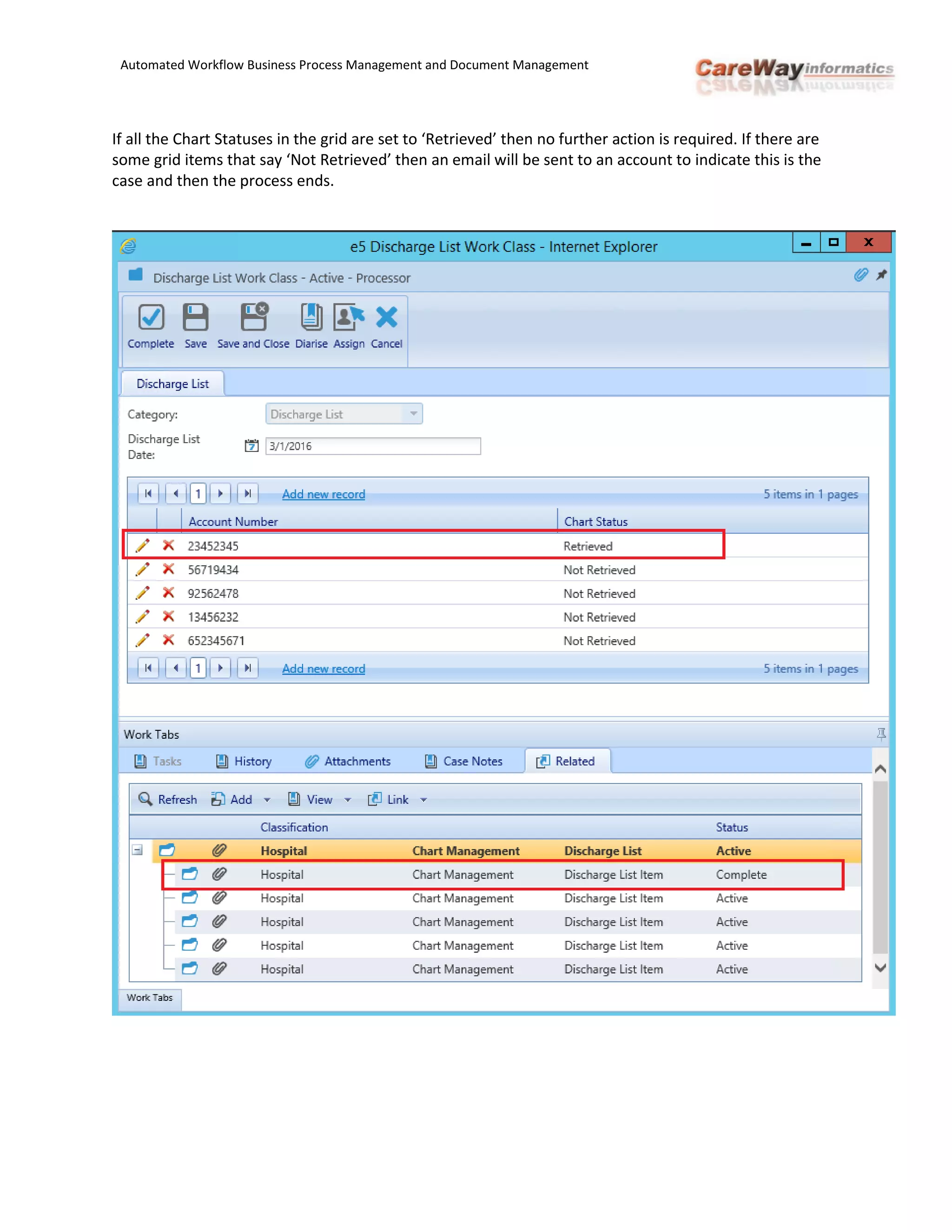Select the Retrieved chart status cell
Viewport: 952px width, 1232px height.
(x=588, y=546)
